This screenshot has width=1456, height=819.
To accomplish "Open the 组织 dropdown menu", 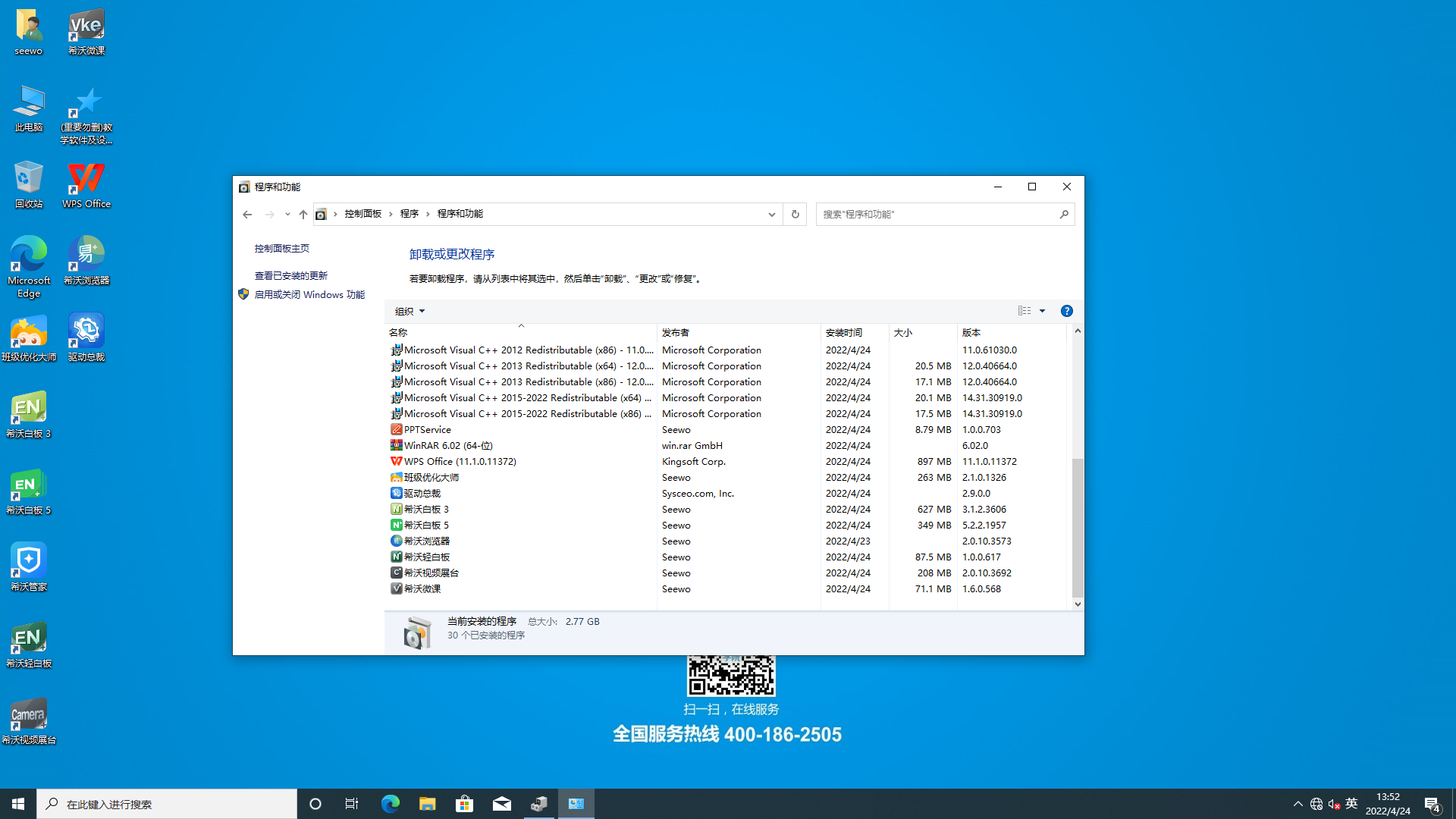I will (x=409, y=311).
